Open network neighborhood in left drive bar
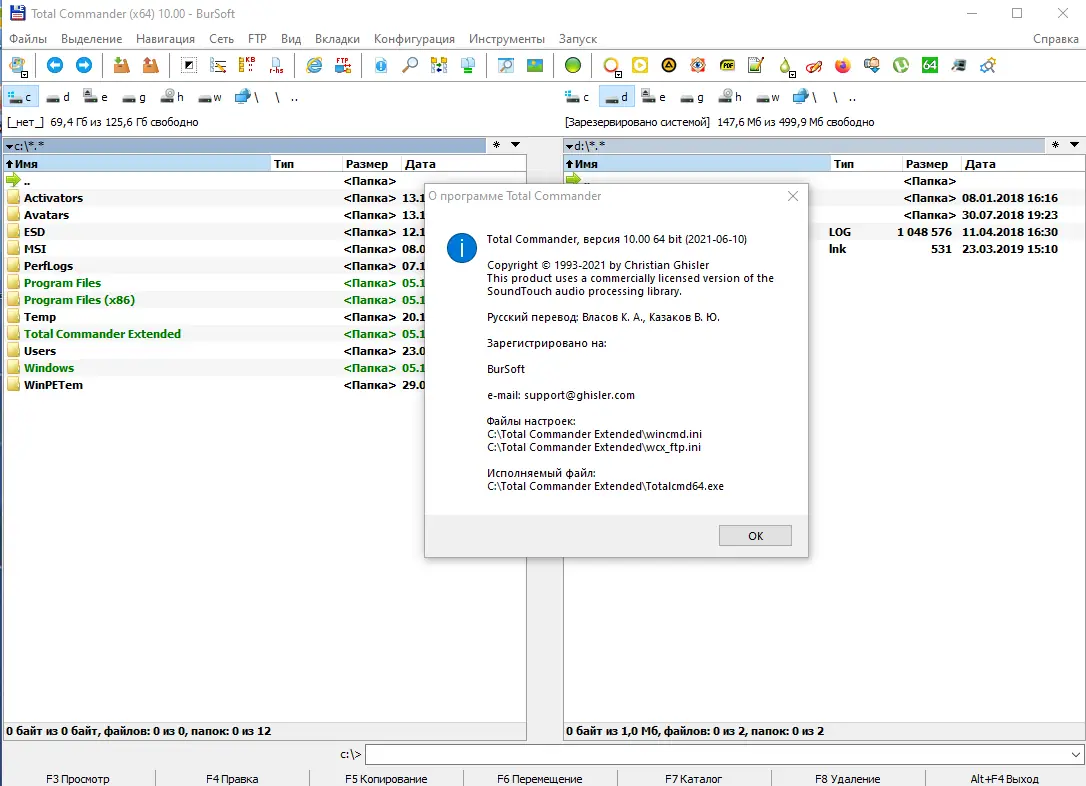The height and width of the screenshot is (786, 1086). tap(247, 97)
